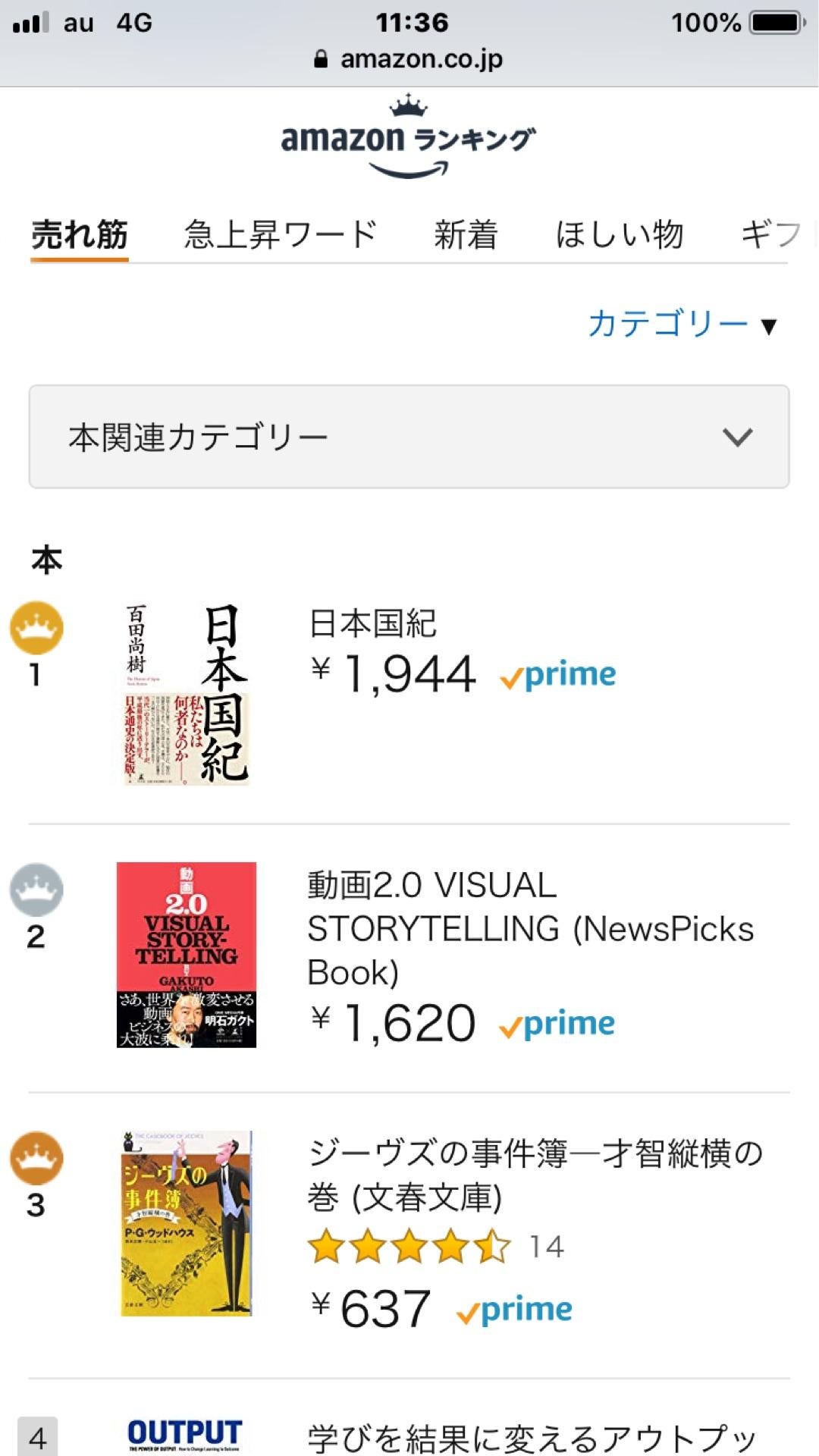The image size is (819, 1456).
Task: Tap the lock icon beside amazon.co.jp
Action: pyautogui.click(x=321, y=59)
